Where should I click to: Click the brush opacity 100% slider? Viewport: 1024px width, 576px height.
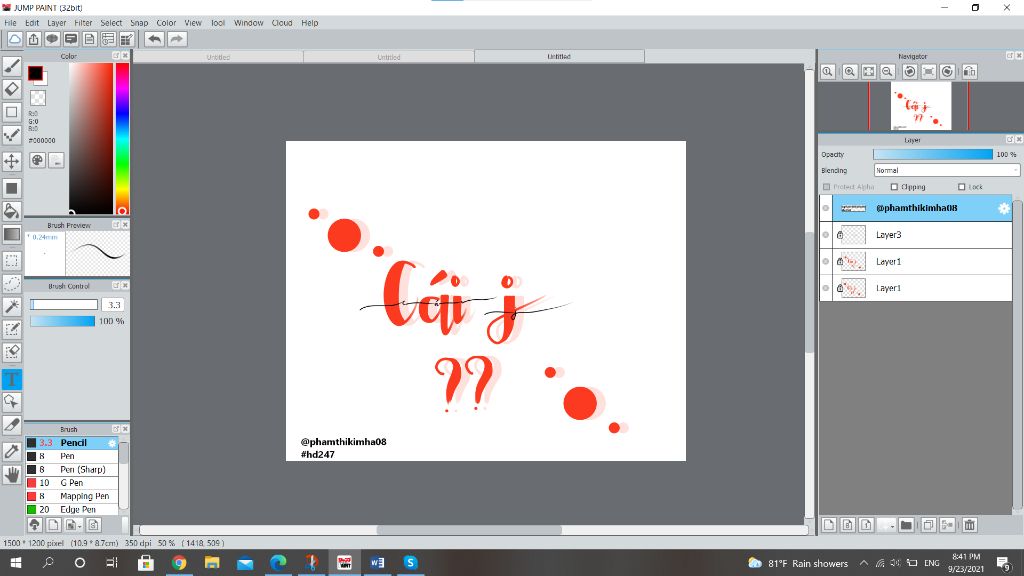click(x=63, y=321)
